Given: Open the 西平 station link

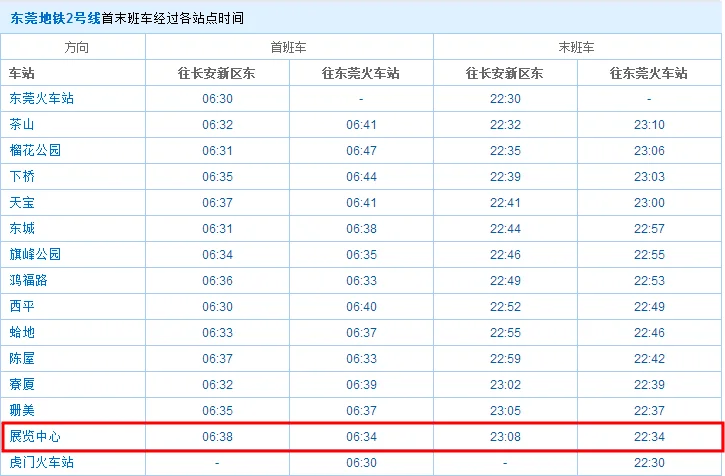Looking at the screenshot, I should (22, 306).
